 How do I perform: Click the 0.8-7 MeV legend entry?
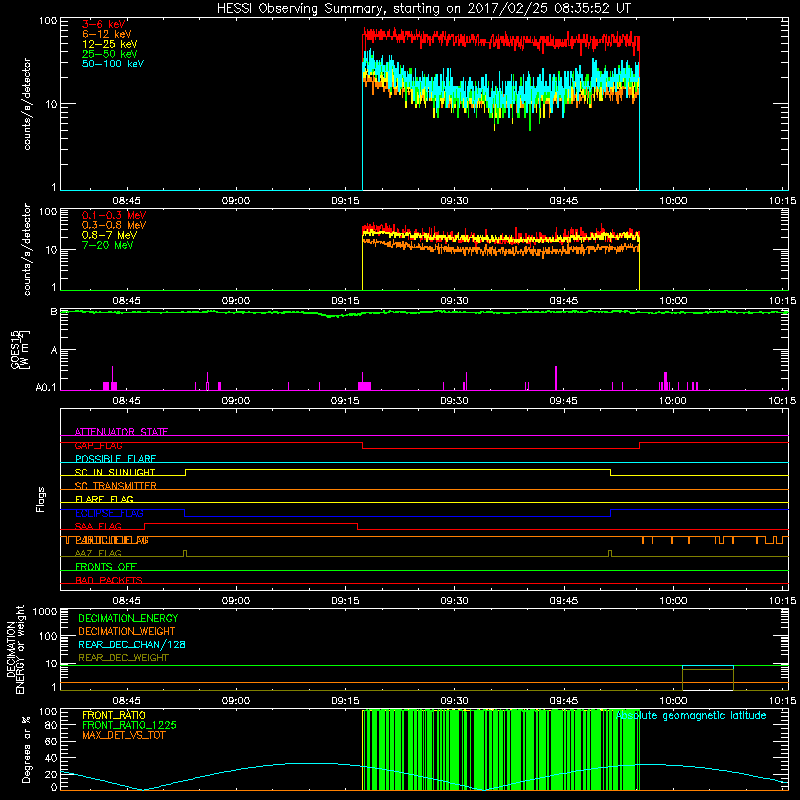109,235
